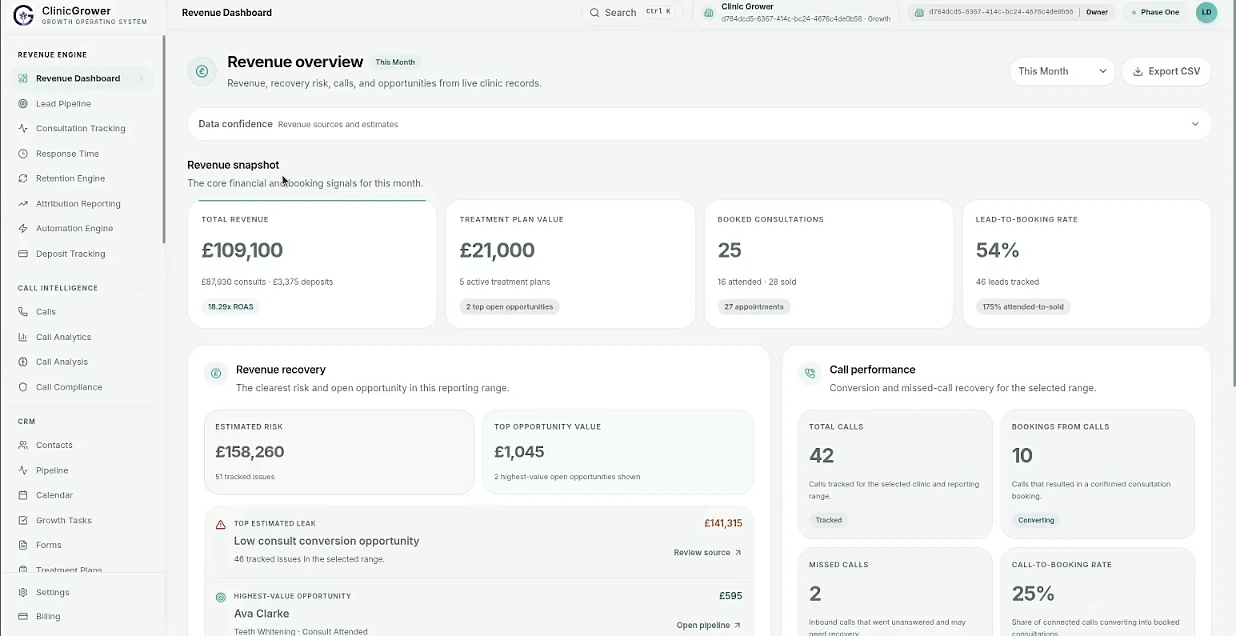1236x636 pixels.
Task: Click the Call Analysis sidebar icon
Action: coord(24,362)
